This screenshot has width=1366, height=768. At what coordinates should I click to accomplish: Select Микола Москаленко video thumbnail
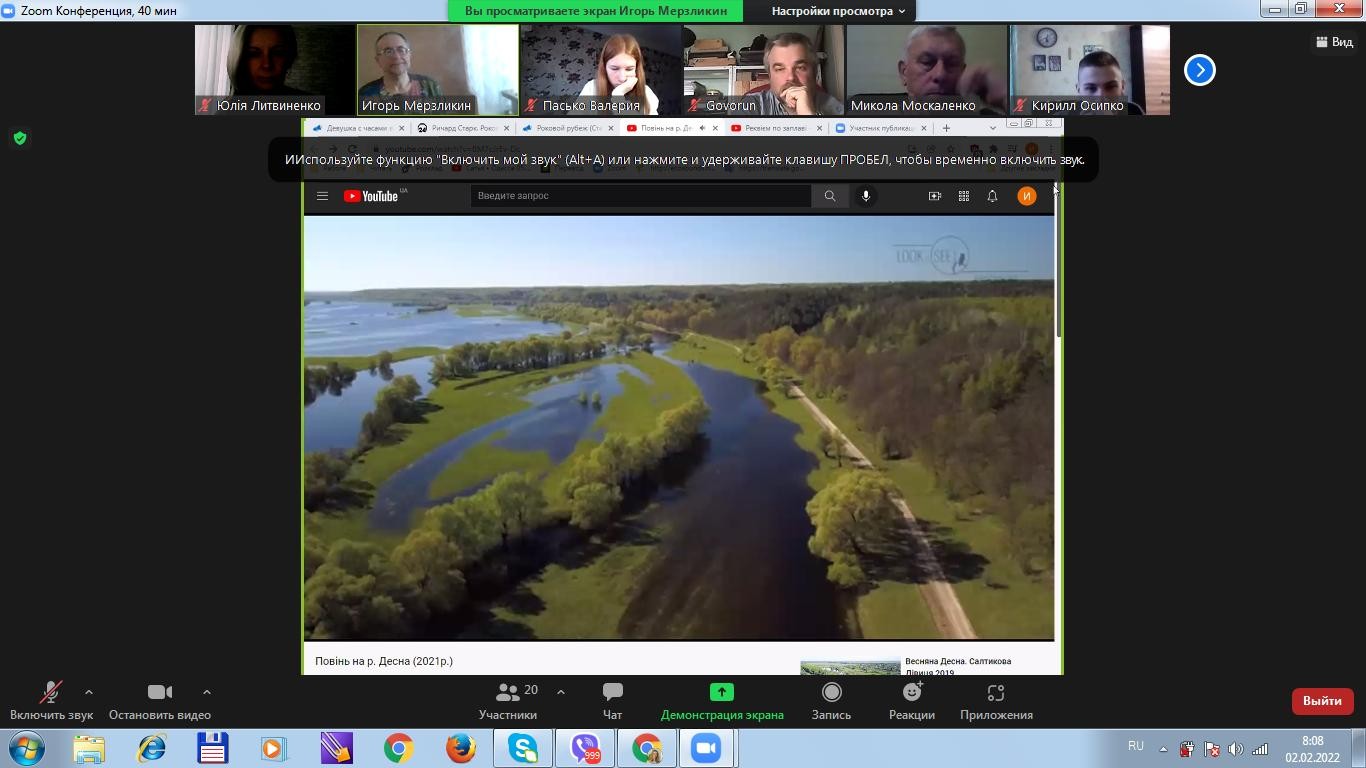927,70
